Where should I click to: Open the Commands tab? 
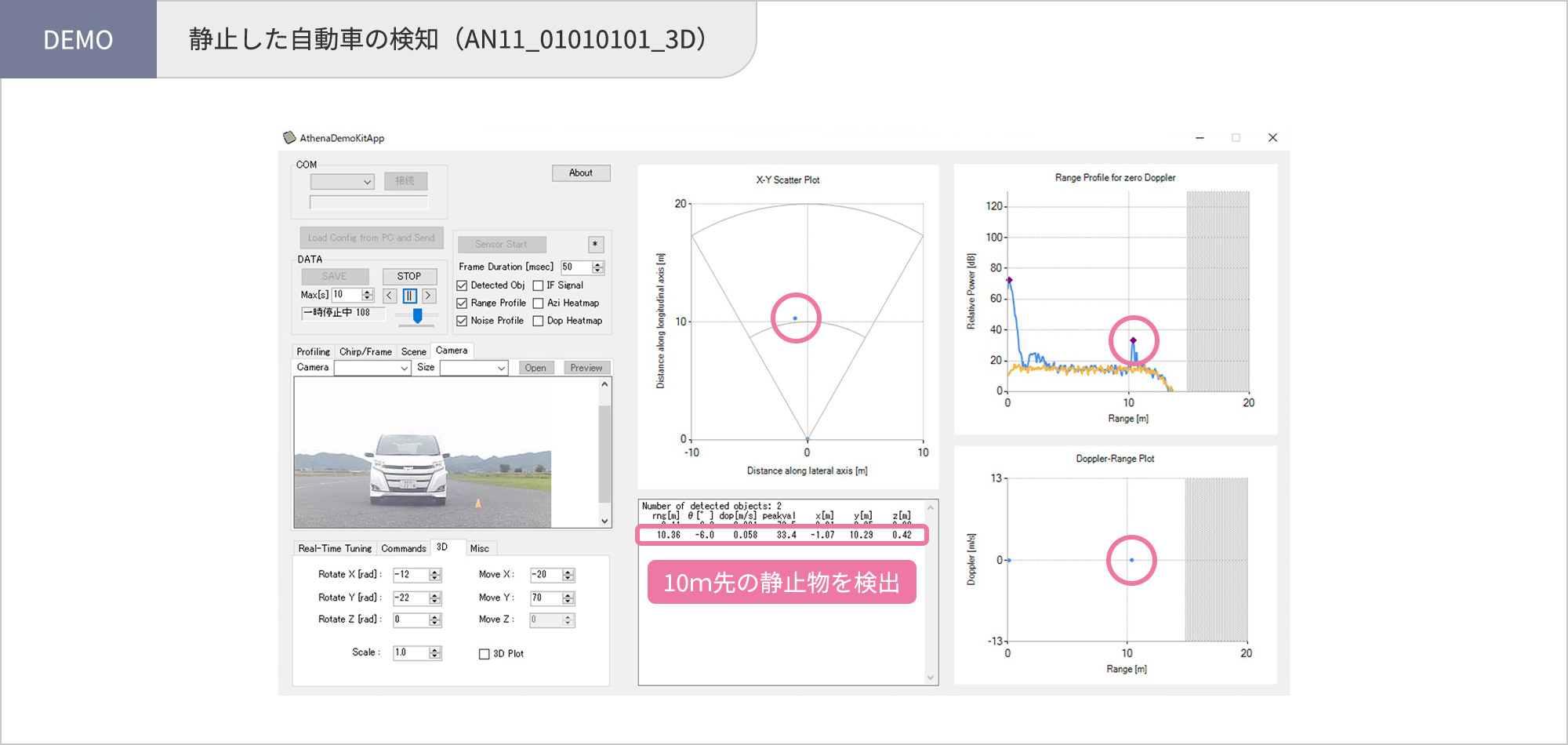[x=404, y=549]
